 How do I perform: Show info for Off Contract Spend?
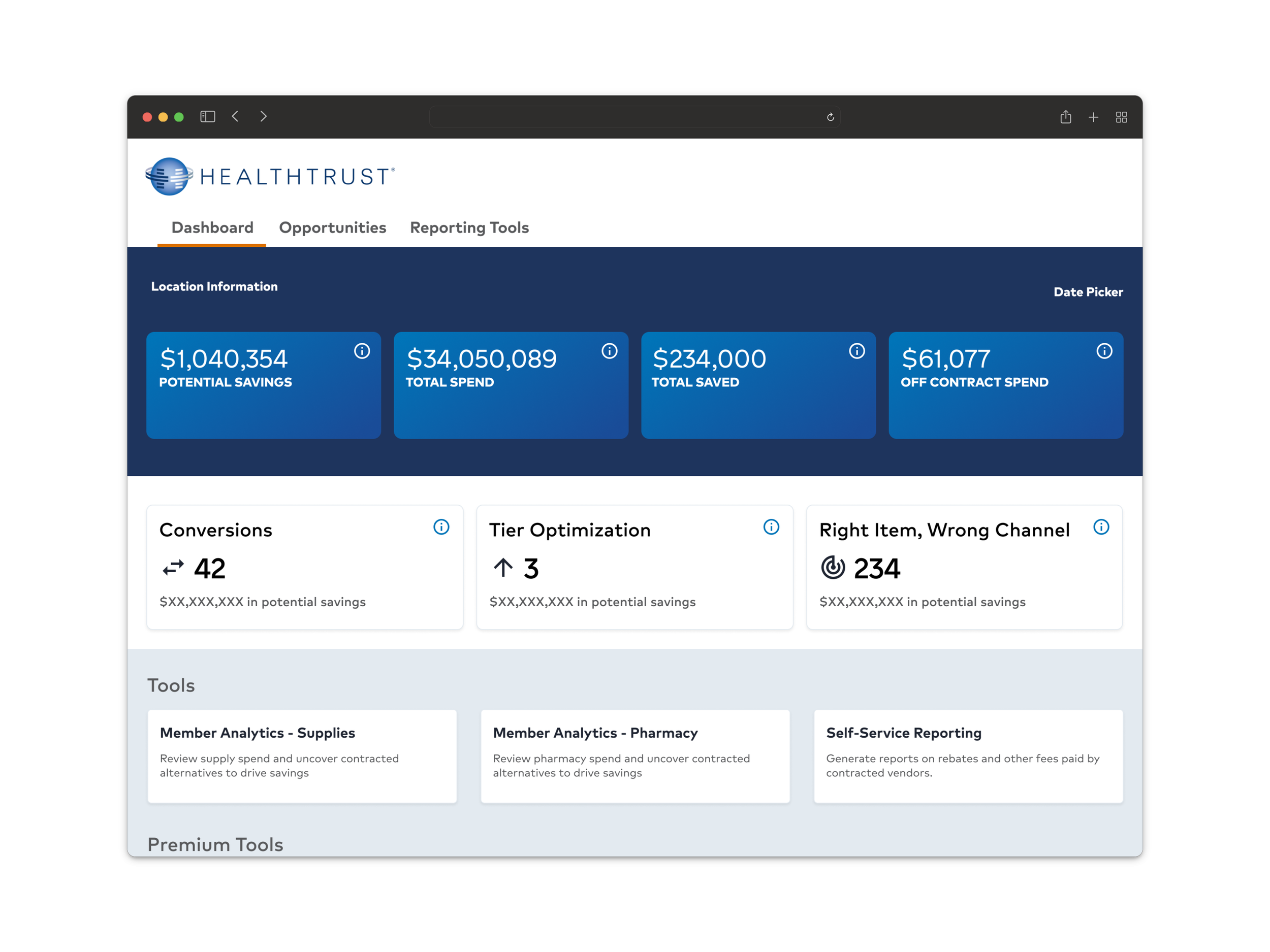tap(1104, 351)
